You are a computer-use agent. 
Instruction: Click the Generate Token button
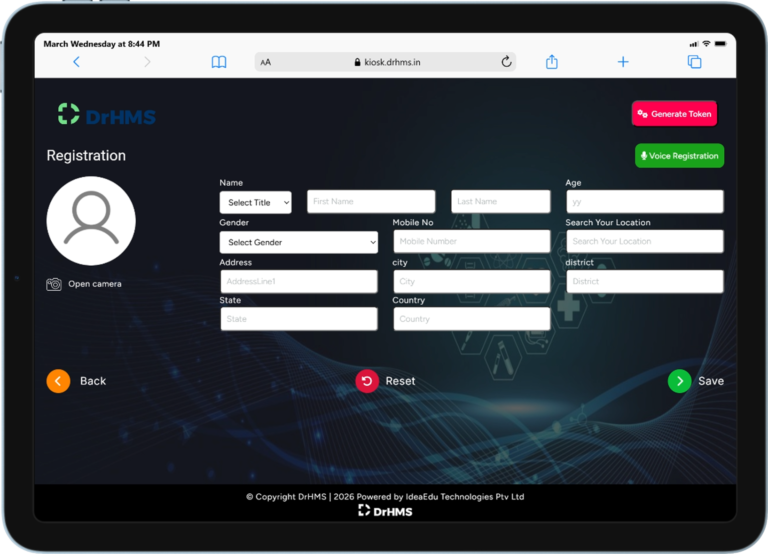674,114
